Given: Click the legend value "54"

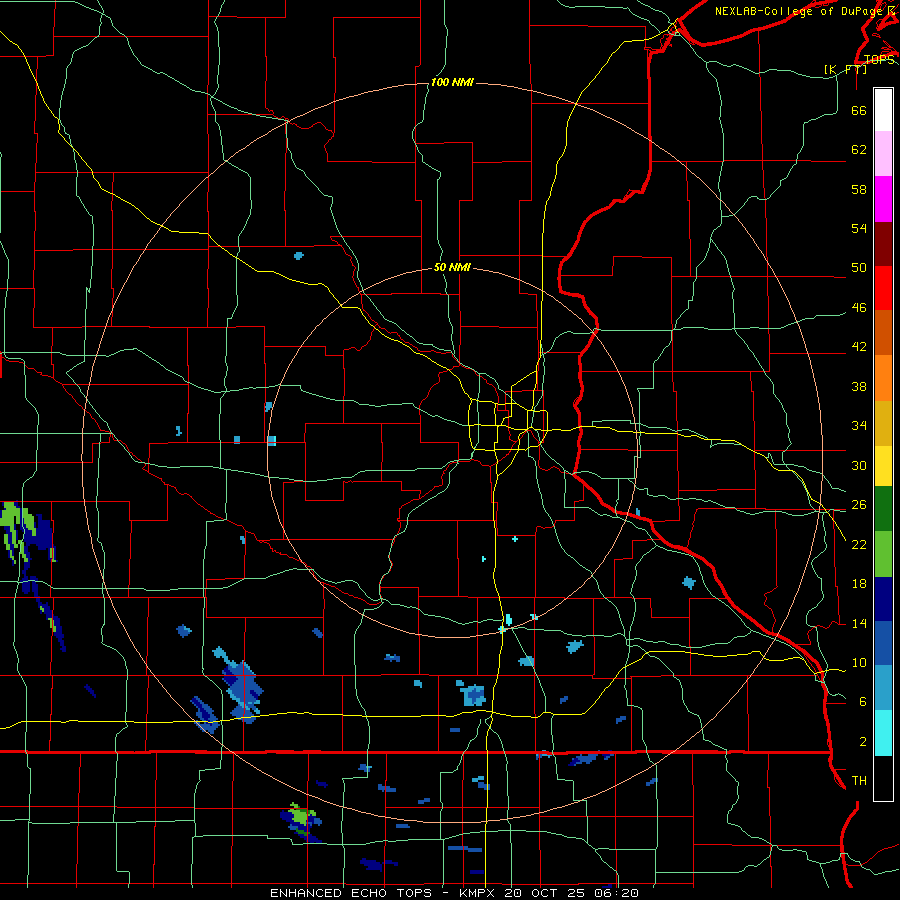Looking at the screenshot, I should 859,228.
